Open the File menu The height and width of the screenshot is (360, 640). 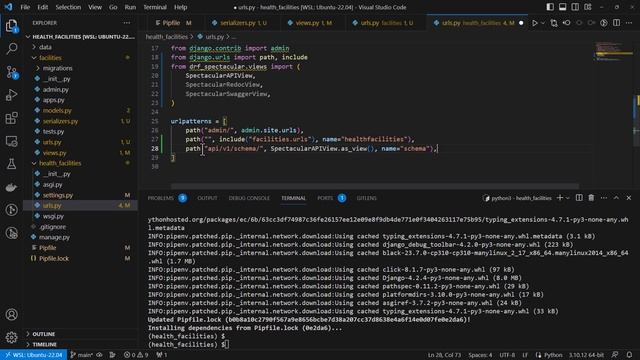tap(25, 7)
